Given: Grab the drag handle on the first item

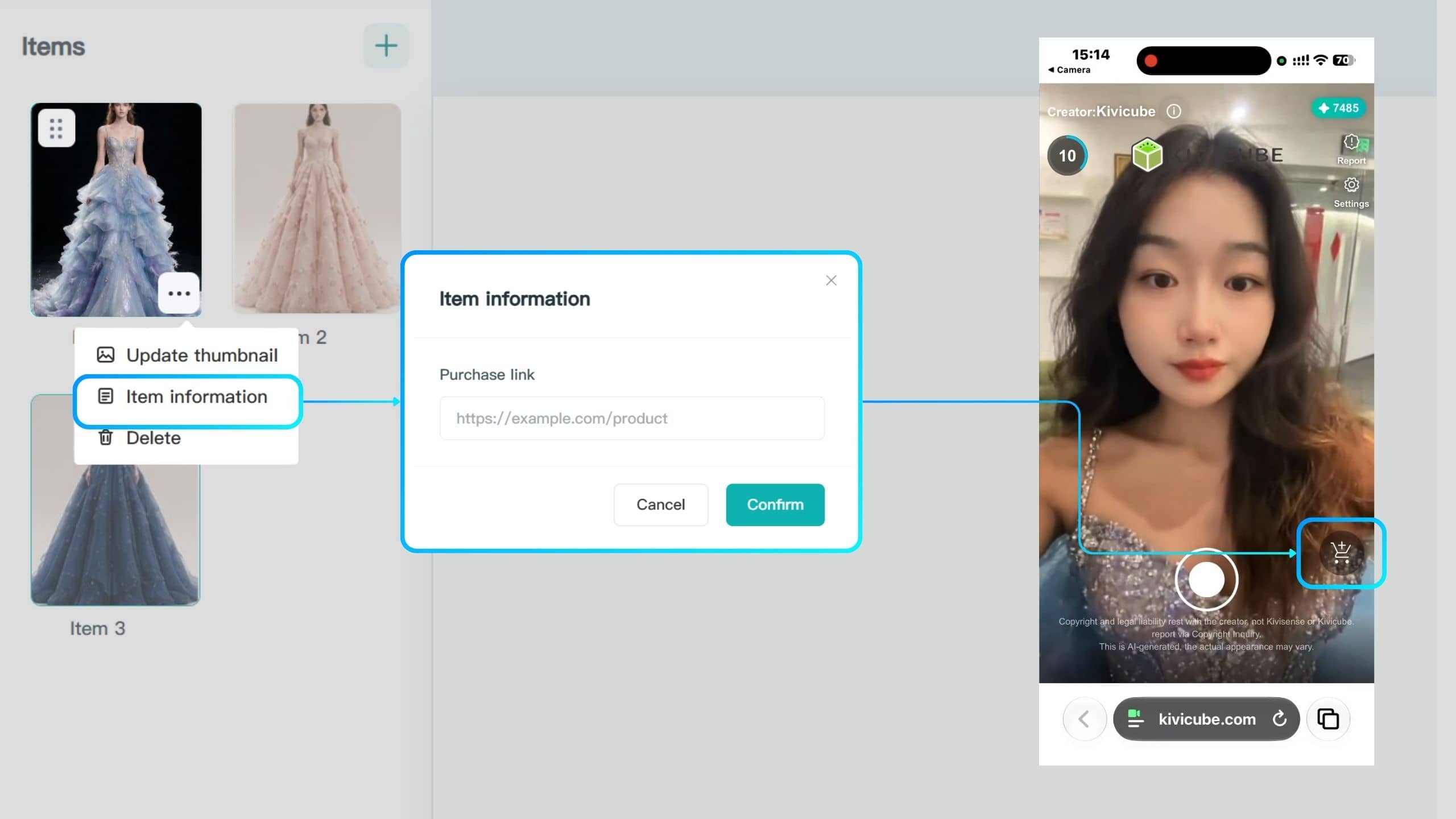Looking at the screenshot, I should point(56,129).
